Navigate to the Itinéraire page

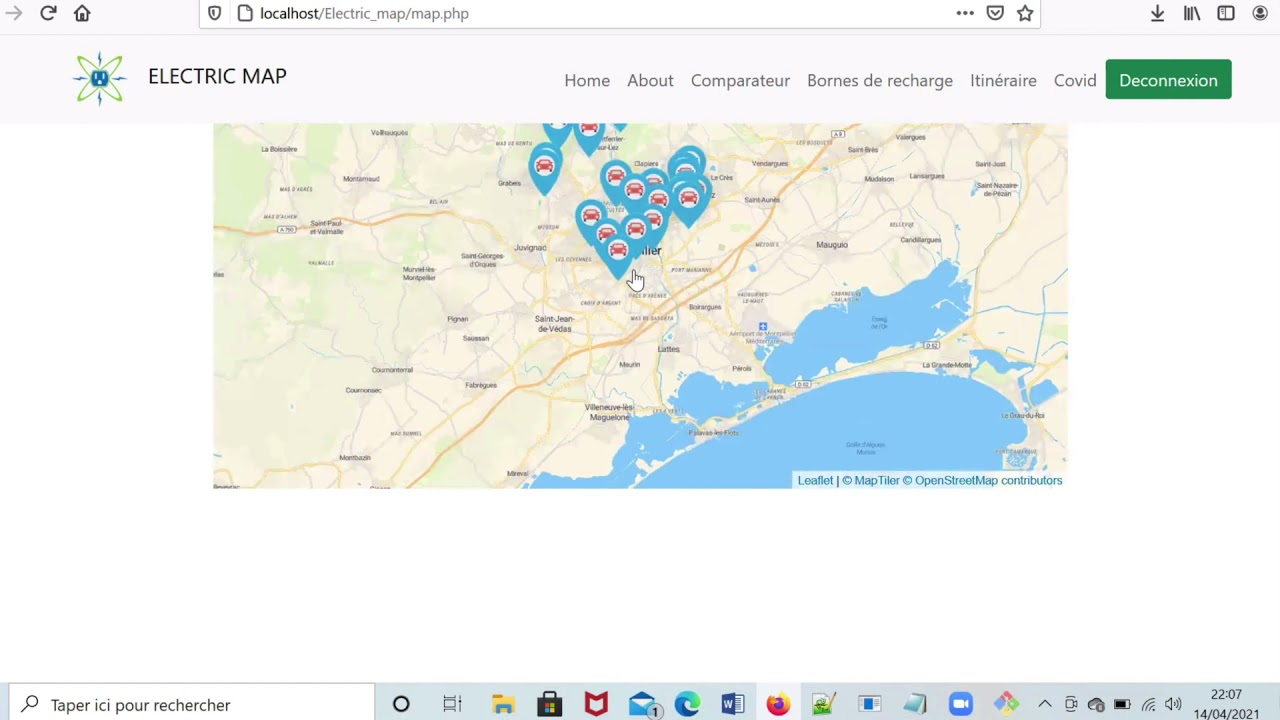[x=1003, y=80]
